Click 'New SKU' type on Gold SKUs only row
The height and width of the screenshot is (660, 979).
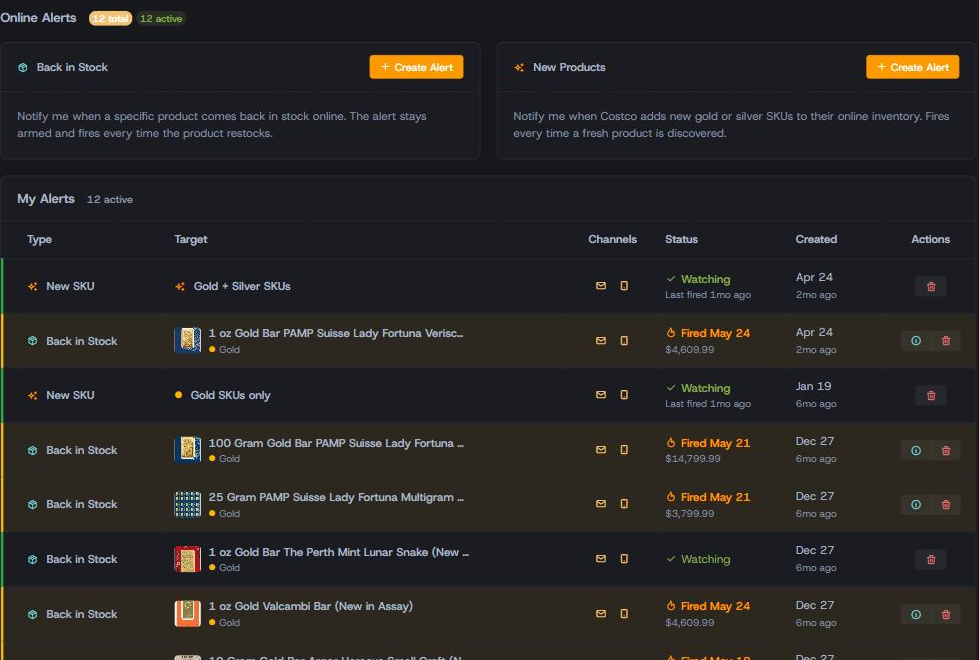pos(70,395)
